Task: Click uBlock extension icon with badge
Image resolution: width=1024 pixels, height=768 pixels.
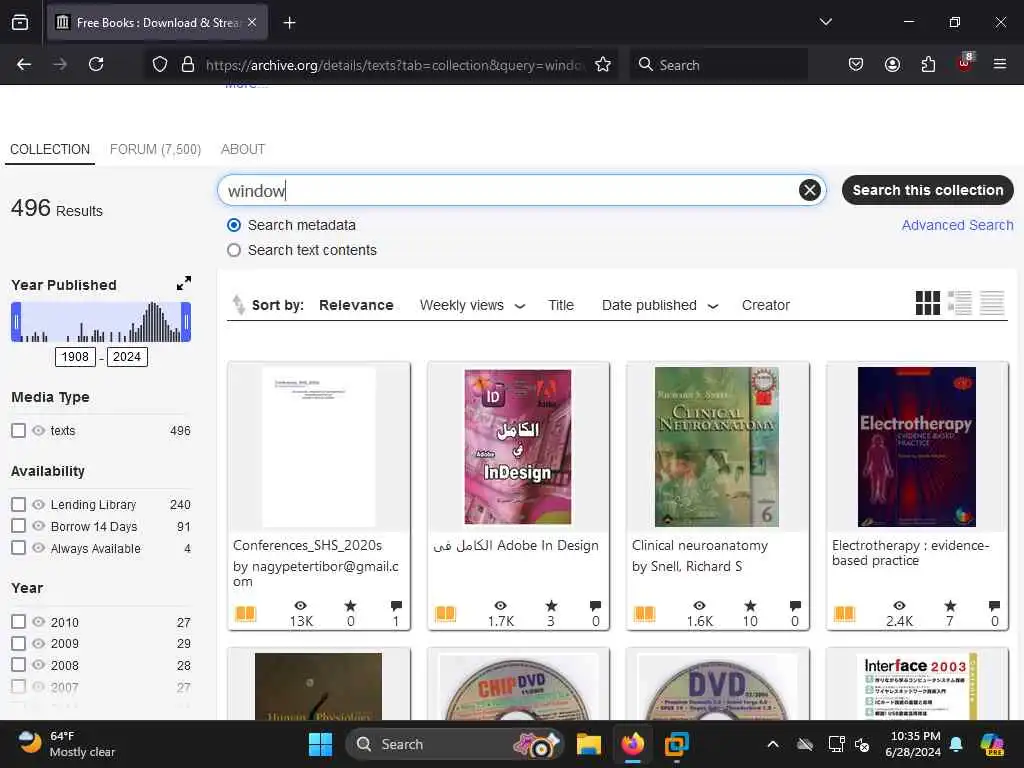Action: (x=964, y=63)
